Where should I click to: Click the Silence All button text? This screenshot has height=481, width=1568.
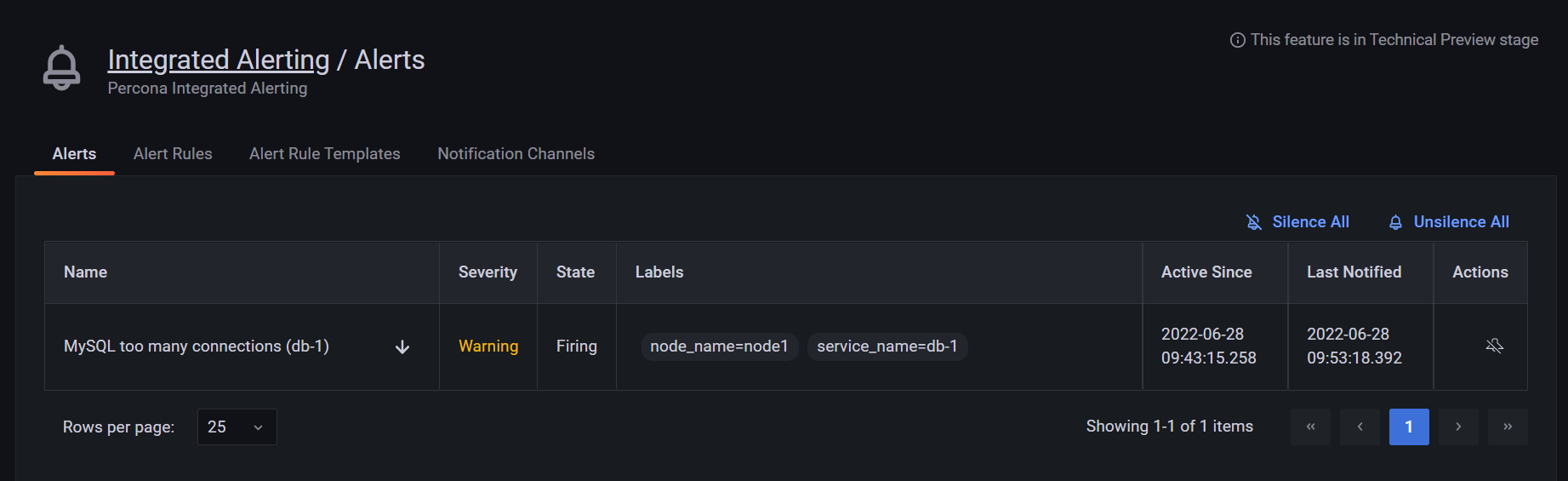point(1311,222)
